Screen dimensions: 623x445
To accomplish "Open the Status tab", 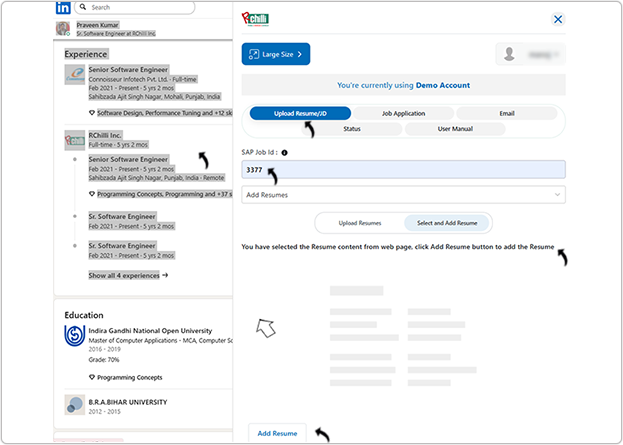I will coord(352,129).
